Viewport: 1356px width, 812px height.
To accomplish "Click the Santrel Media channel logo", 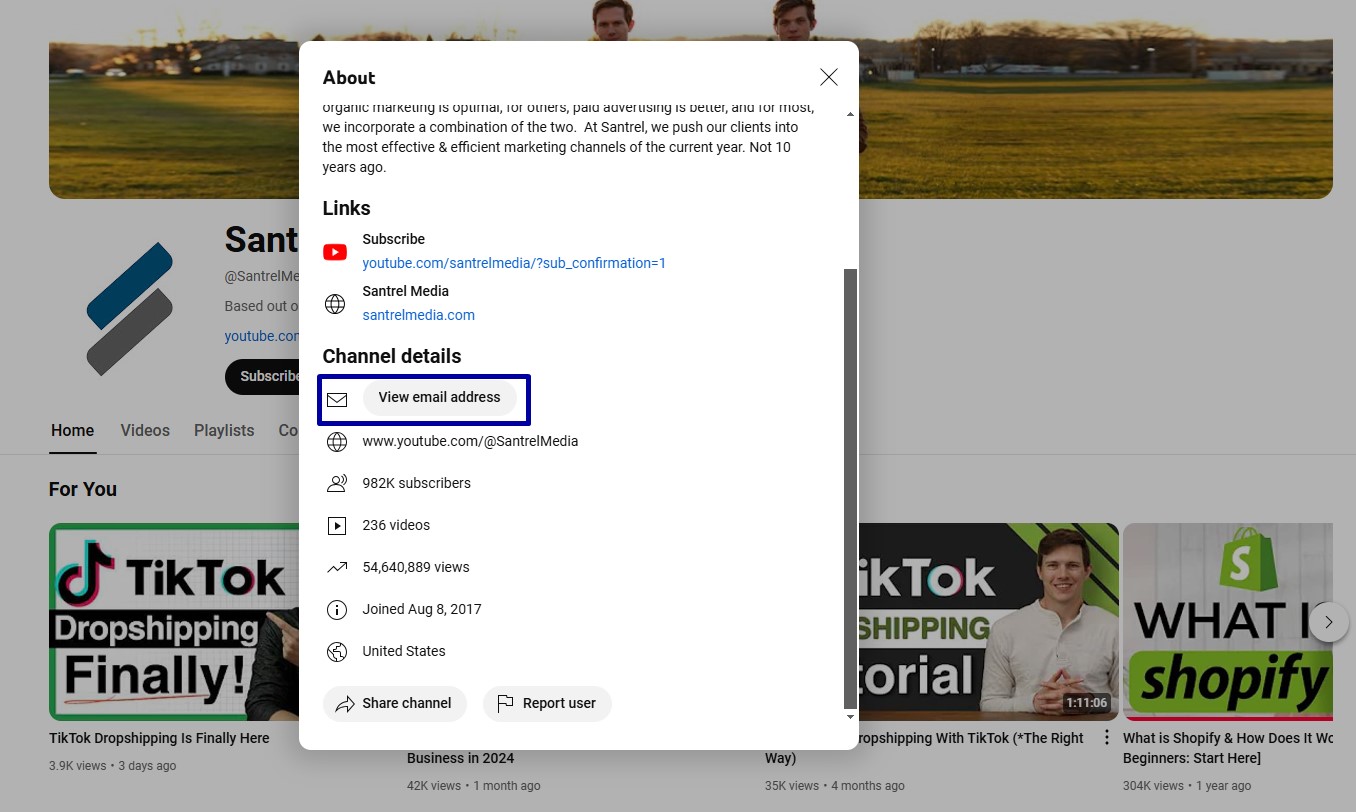I will point(130,309).
